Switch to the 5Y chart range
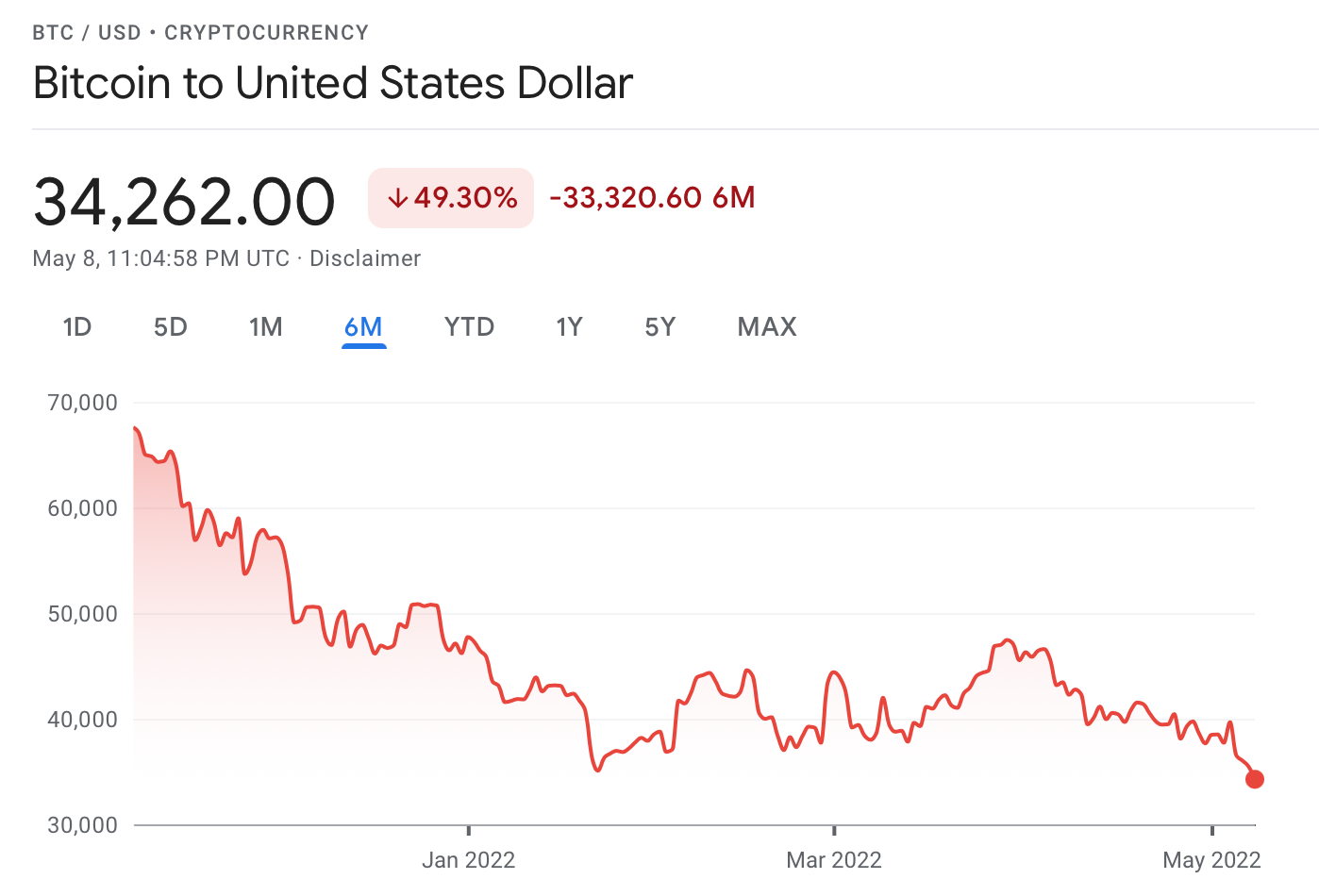 coord(660,327)
